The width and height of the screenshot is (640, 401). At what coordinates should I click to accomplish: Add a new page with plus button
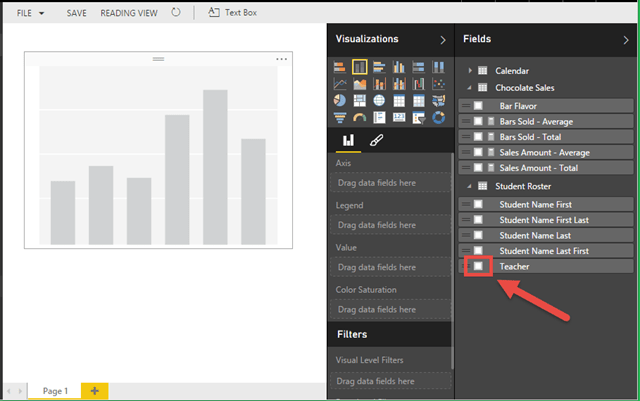(95, 391)
